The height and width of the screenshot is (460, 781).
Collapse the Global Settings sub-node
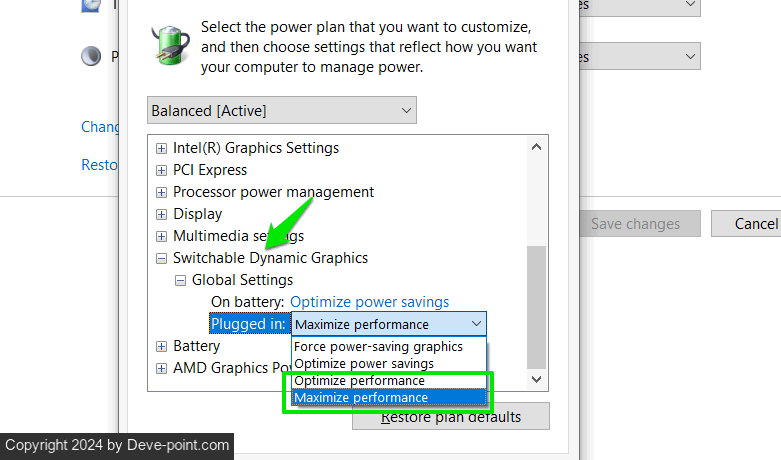pos(181,280)
